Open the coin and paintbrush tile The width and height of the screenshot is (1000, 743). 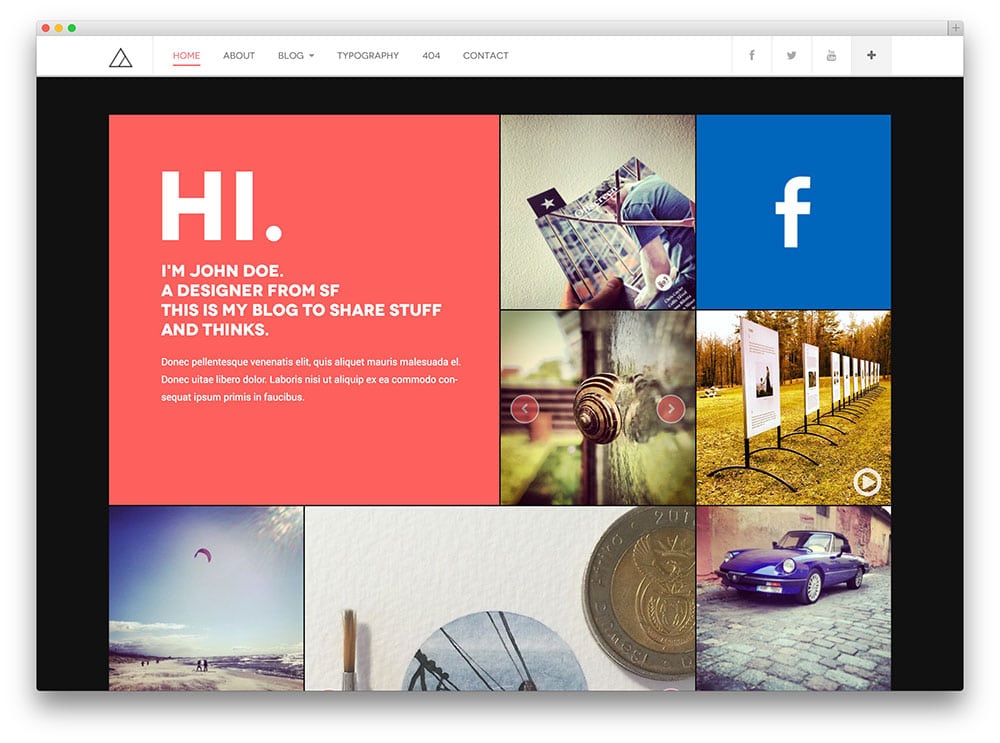(500, 598)
